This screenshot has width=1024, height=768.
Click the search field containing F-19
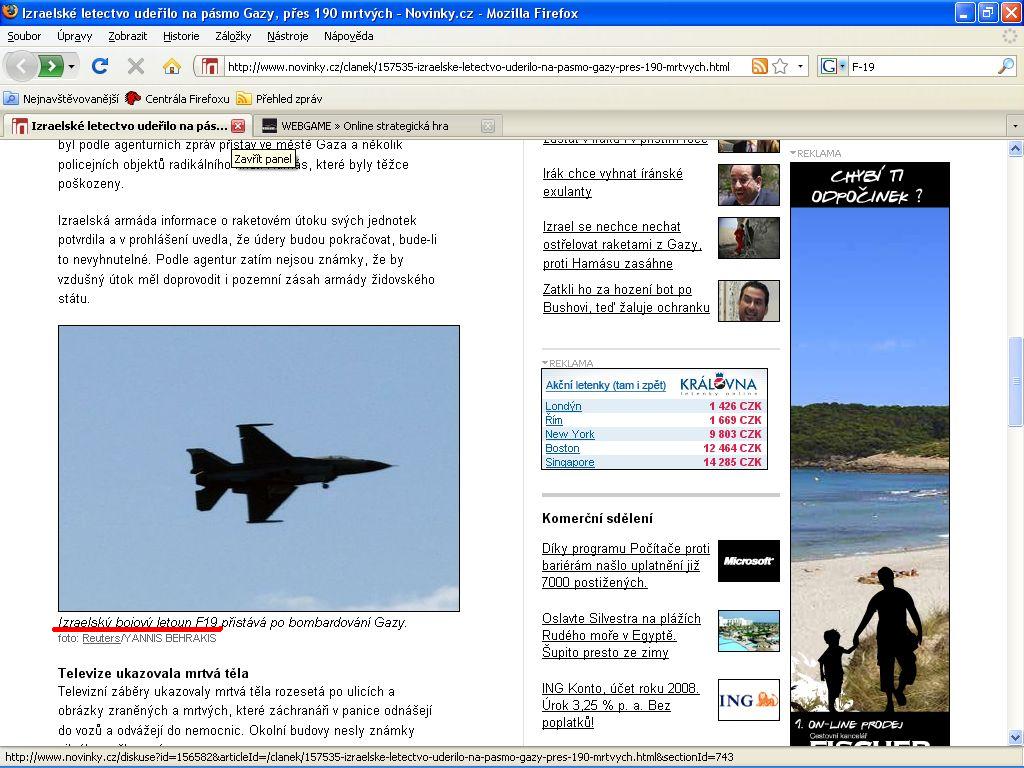click(x=923, y=66)
